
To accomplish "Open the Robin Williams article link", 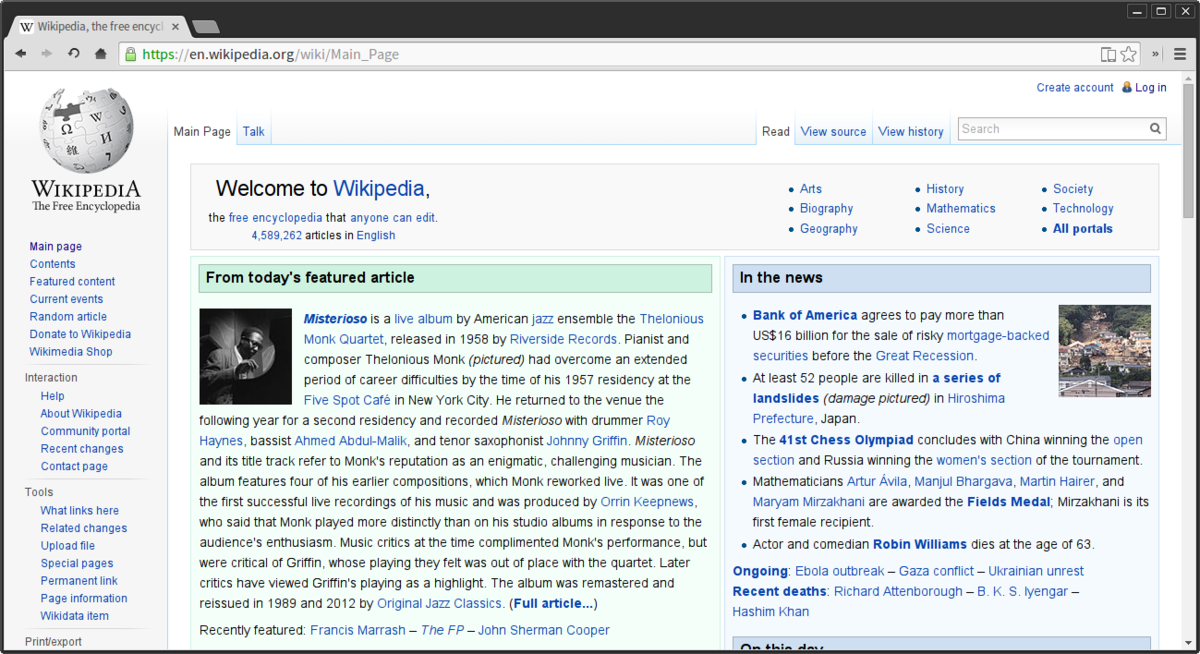I will tap(920, 544).
